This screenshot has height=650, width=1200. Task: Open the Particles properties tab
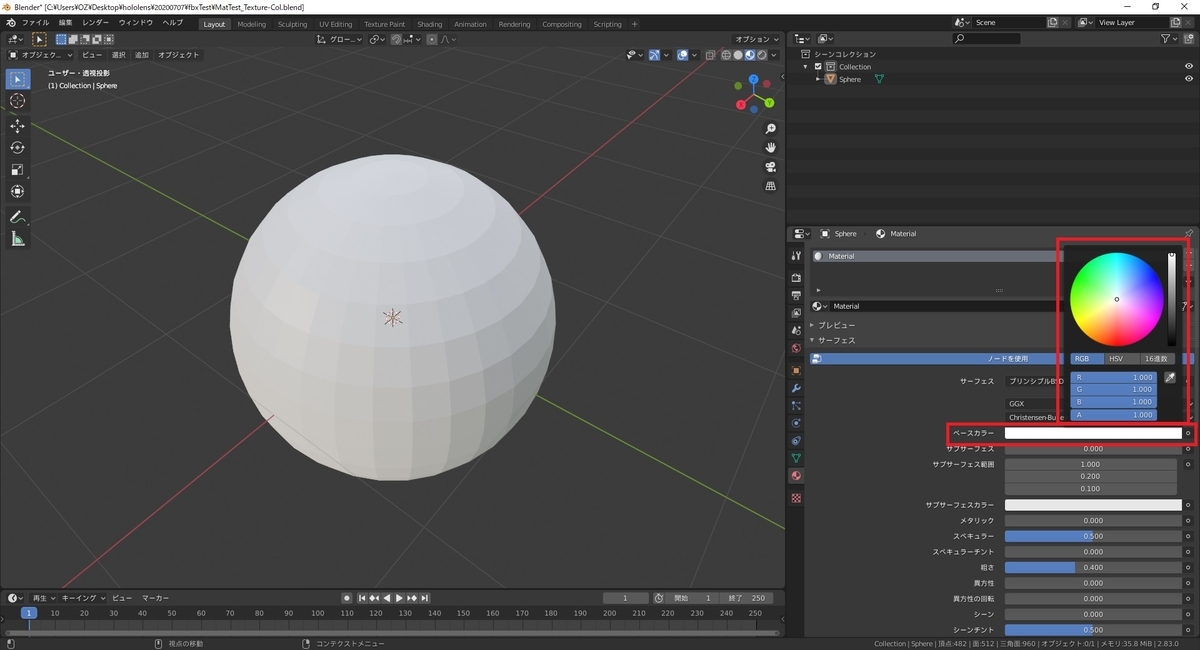tap(796, 406)
